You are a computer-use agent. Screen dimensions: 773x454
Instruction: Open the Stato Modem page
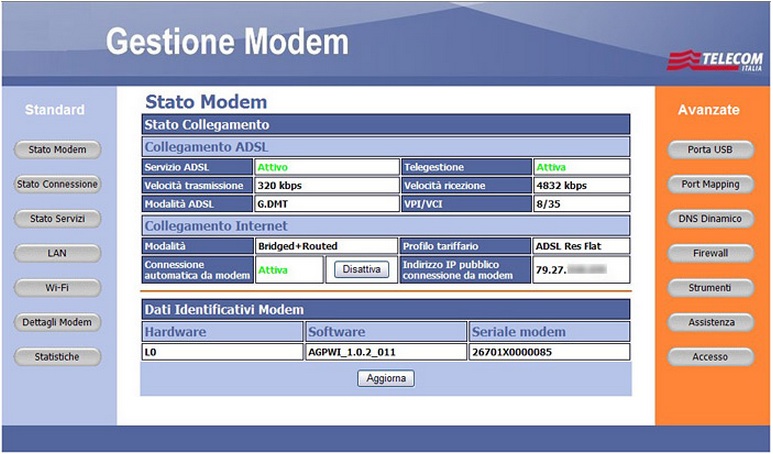tap(57, 150)
